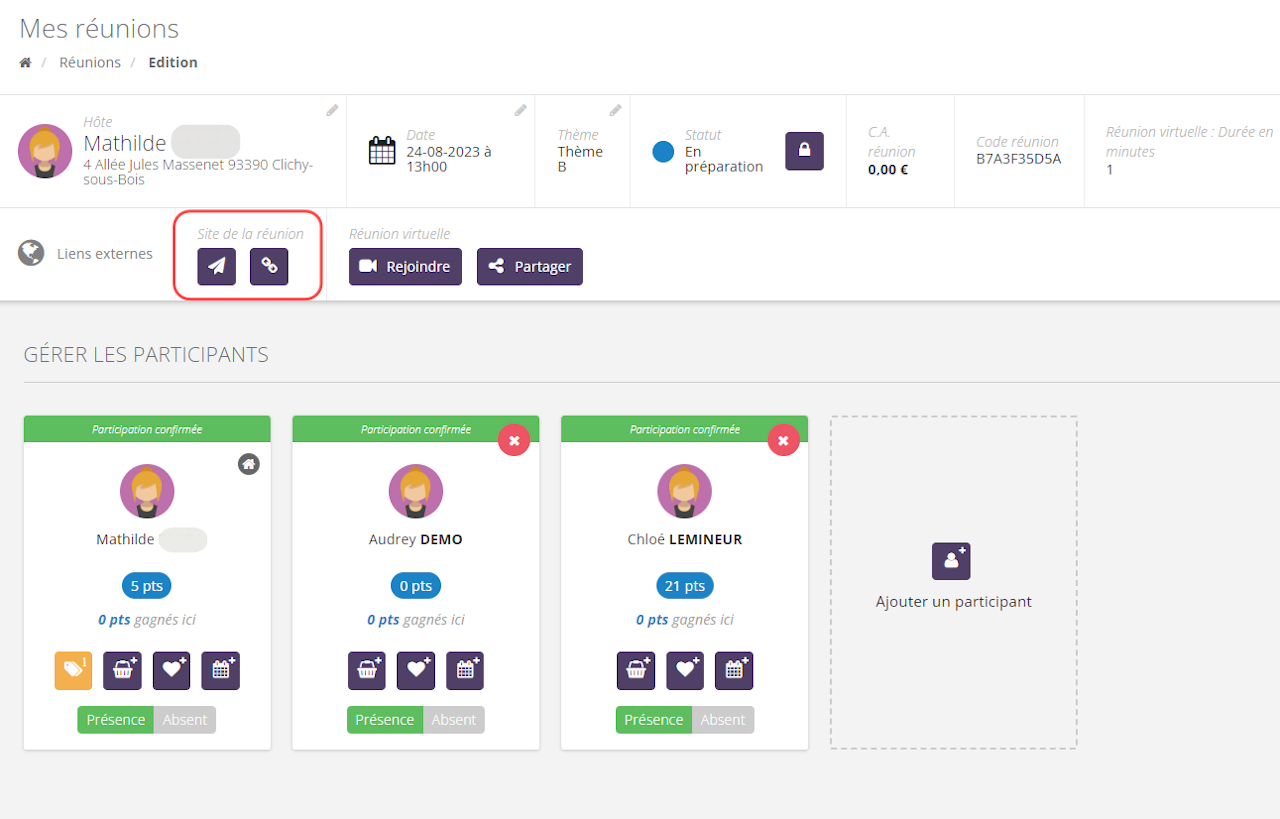Screen dimensions: 1280x819
Task: Add basket order for Audrey DEMO
Action: pyautogui.click(x=366, y=670)
